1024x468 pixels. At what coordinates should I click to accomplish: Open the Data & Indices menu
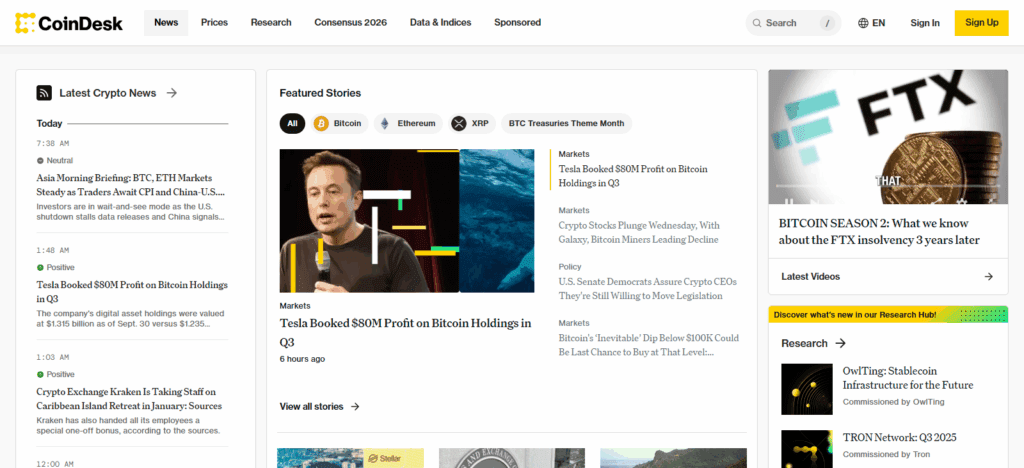pos(440,22)
